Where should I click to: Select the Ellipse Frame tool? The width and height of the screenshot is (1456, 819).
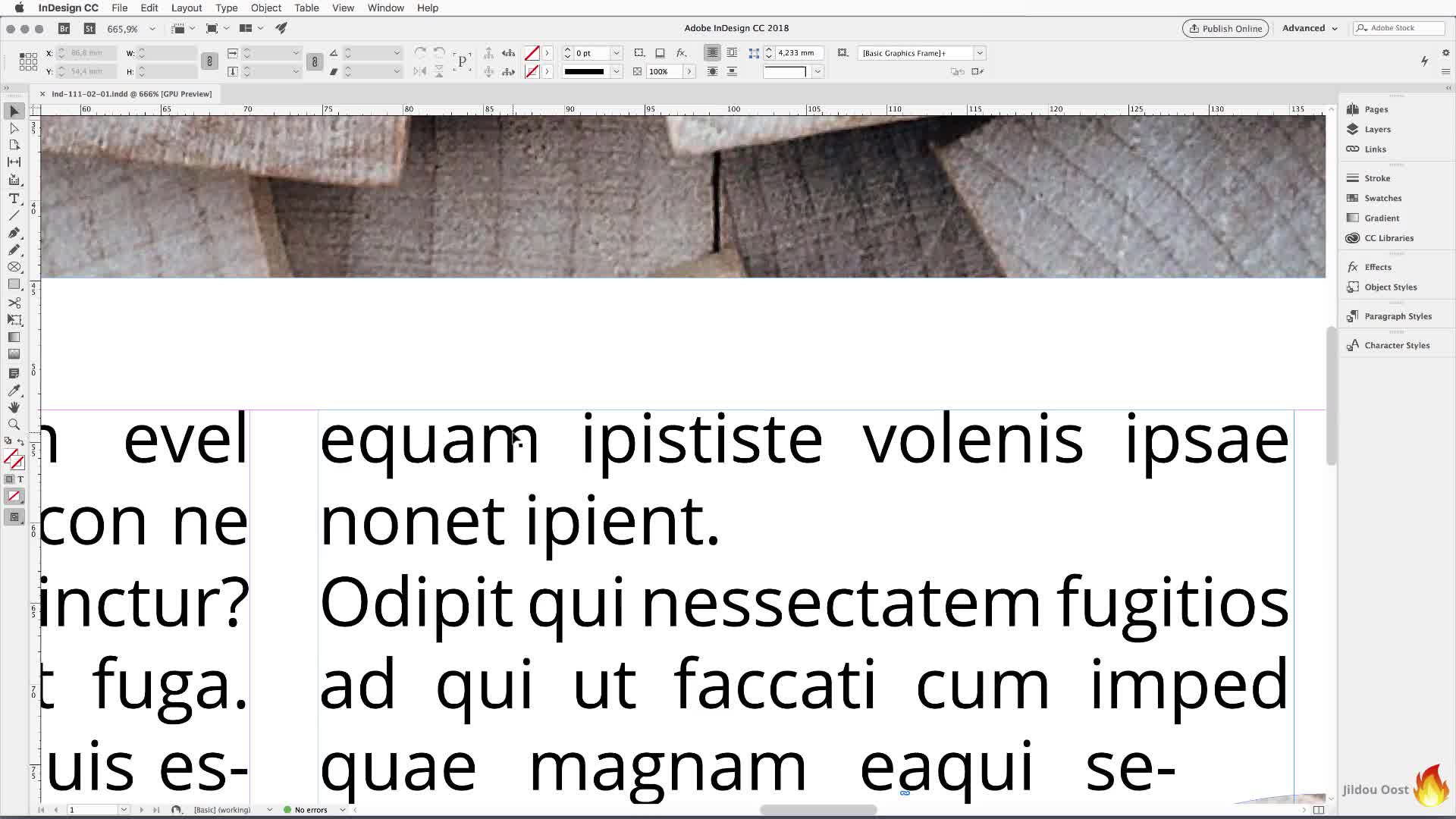(x=14, y=267)
